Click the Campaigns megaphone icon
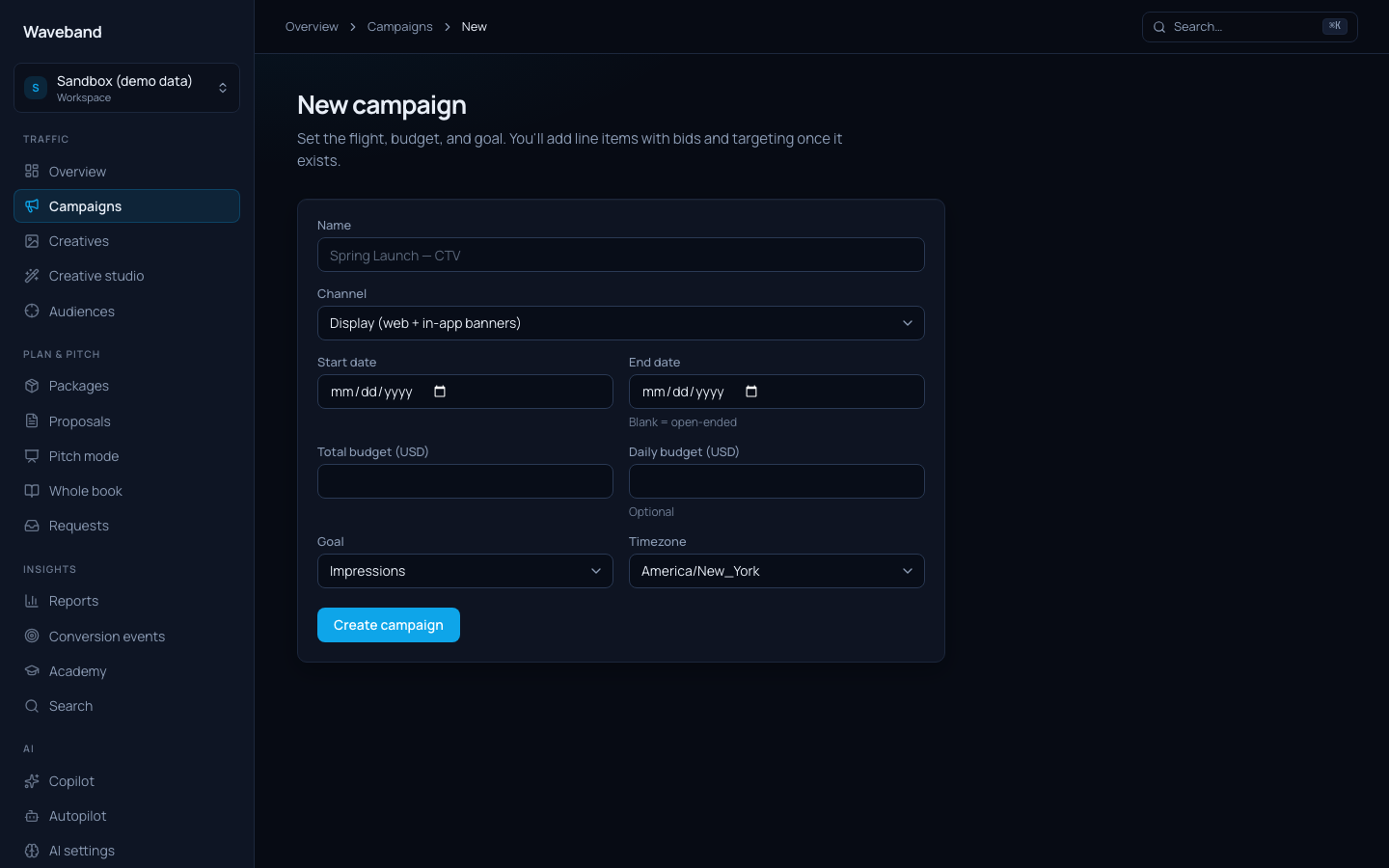The width and height of the screenshot is (1389, 868). (32, 205)
